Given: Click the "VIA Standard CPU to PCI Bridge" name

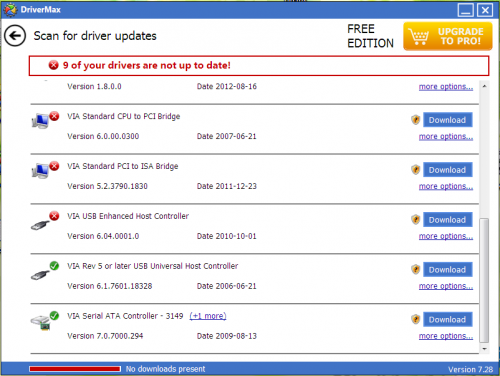Looking at the screenshot, I should (x=124, y=116).
